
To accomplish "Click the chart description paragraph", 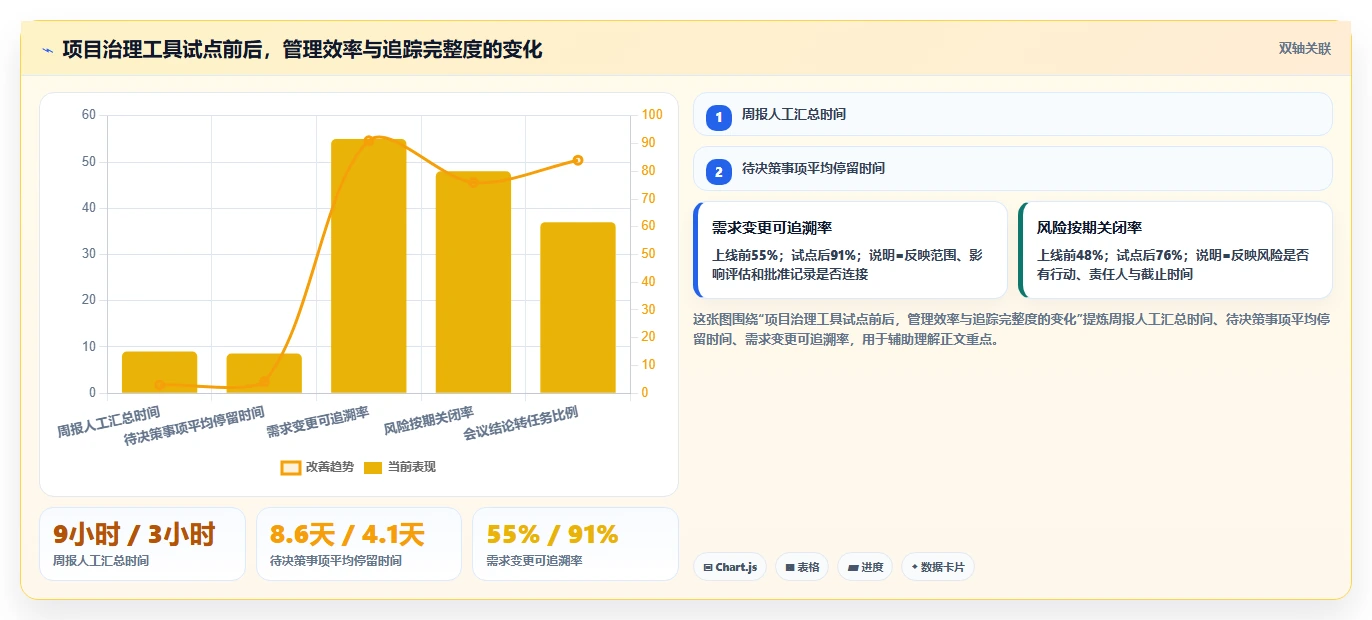I will [x=1011, y=329].
